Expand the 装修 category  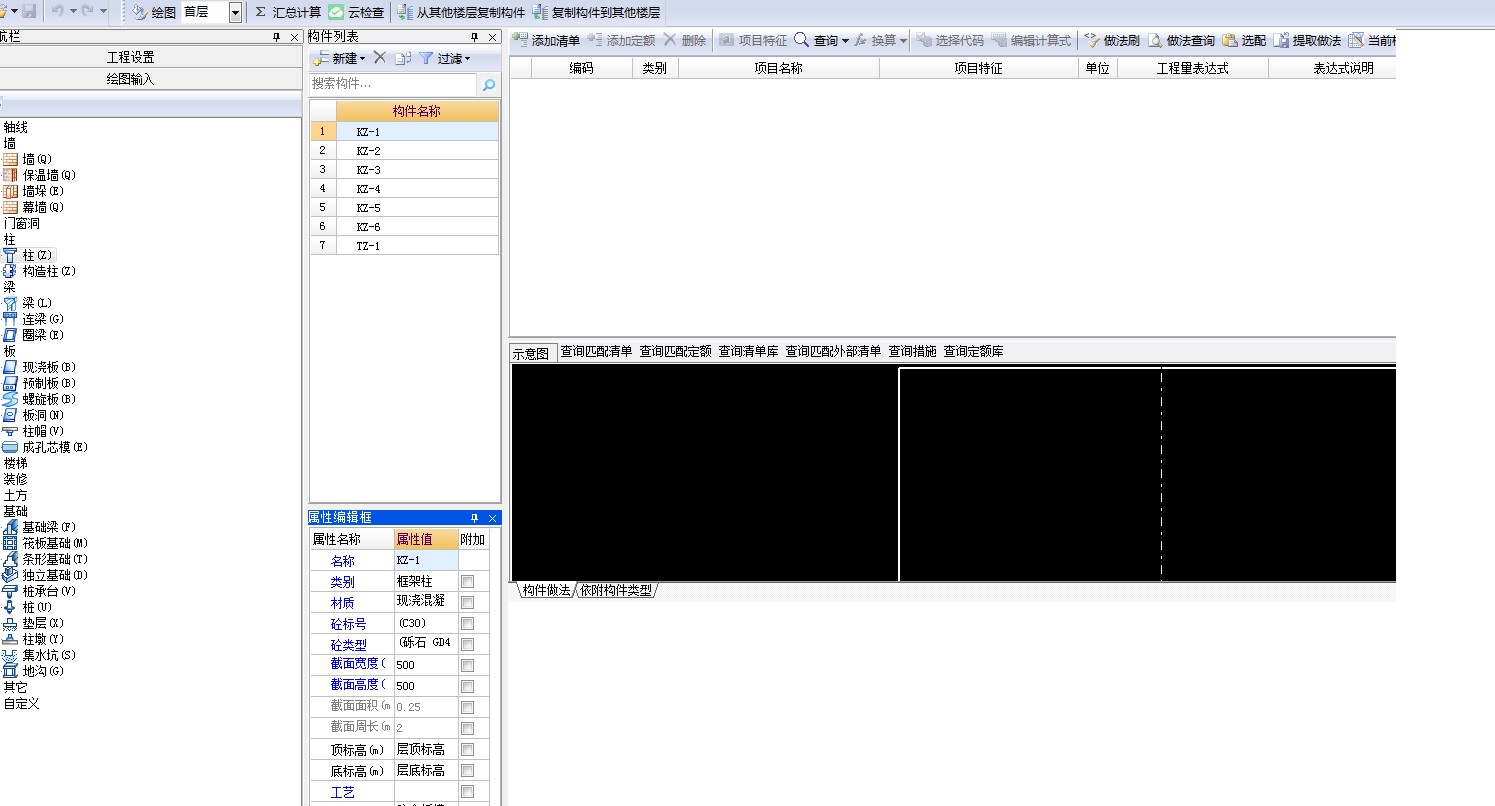15,479
